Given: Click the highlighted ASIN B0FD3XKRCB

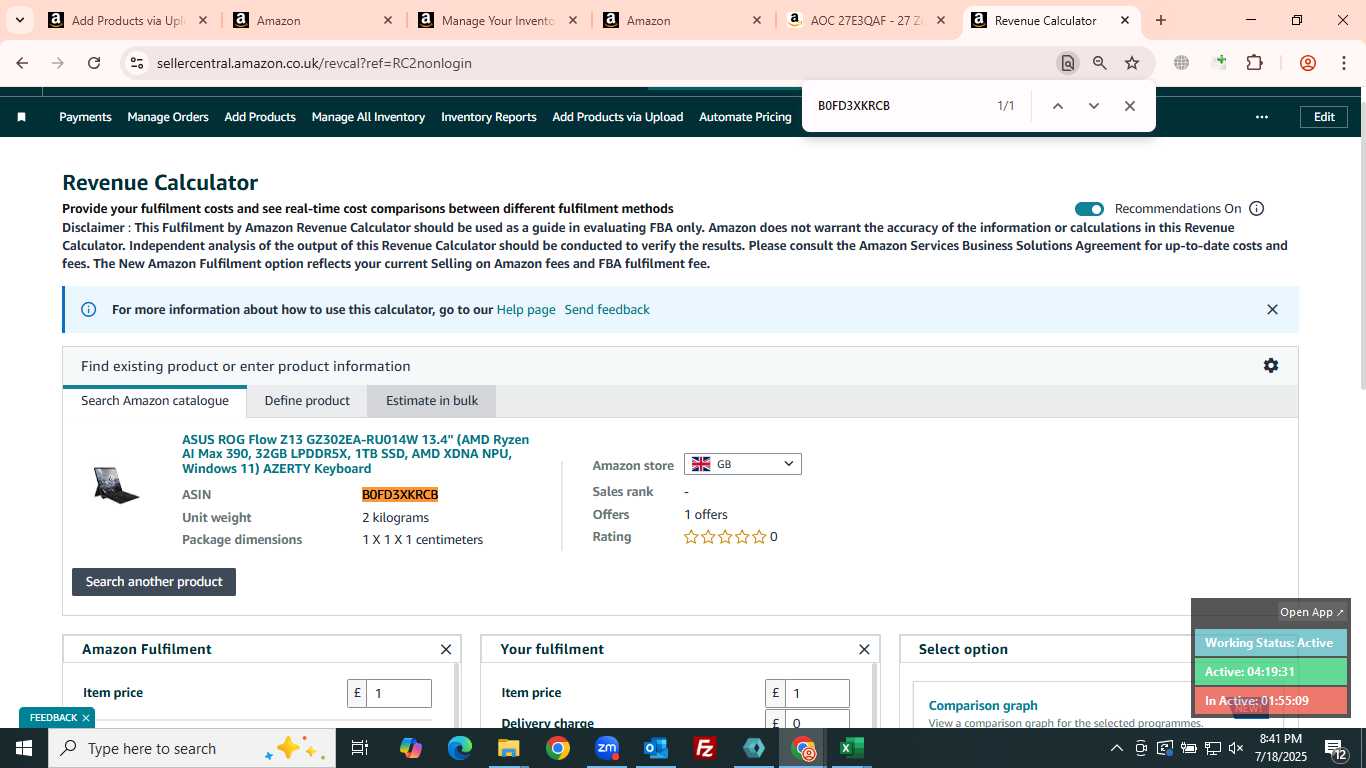Looking at the screenshot, I should 400,495.
